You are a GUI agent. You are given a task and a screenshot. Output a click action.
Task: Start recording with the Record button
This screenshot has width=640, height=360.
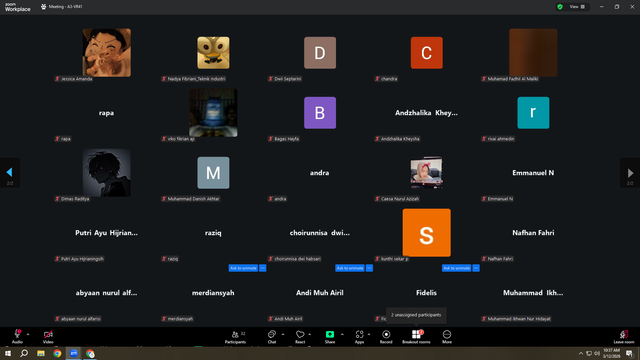[x=386, y=337]
